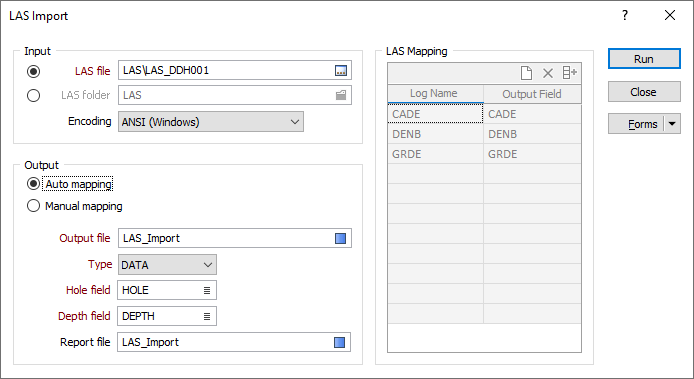This screenshot has height=379, width=694.
Task: Select the DENB Output Field cell
Action: coord(532,134)
